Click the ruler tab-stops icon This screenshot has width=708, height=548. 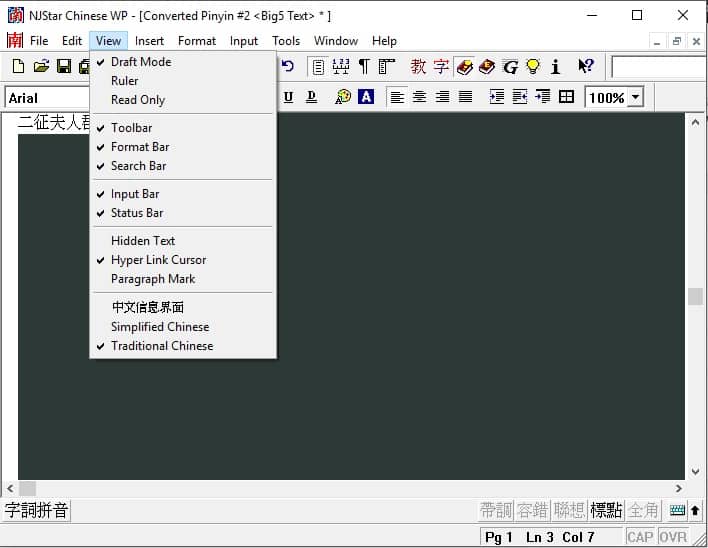(x=340, y=67)
